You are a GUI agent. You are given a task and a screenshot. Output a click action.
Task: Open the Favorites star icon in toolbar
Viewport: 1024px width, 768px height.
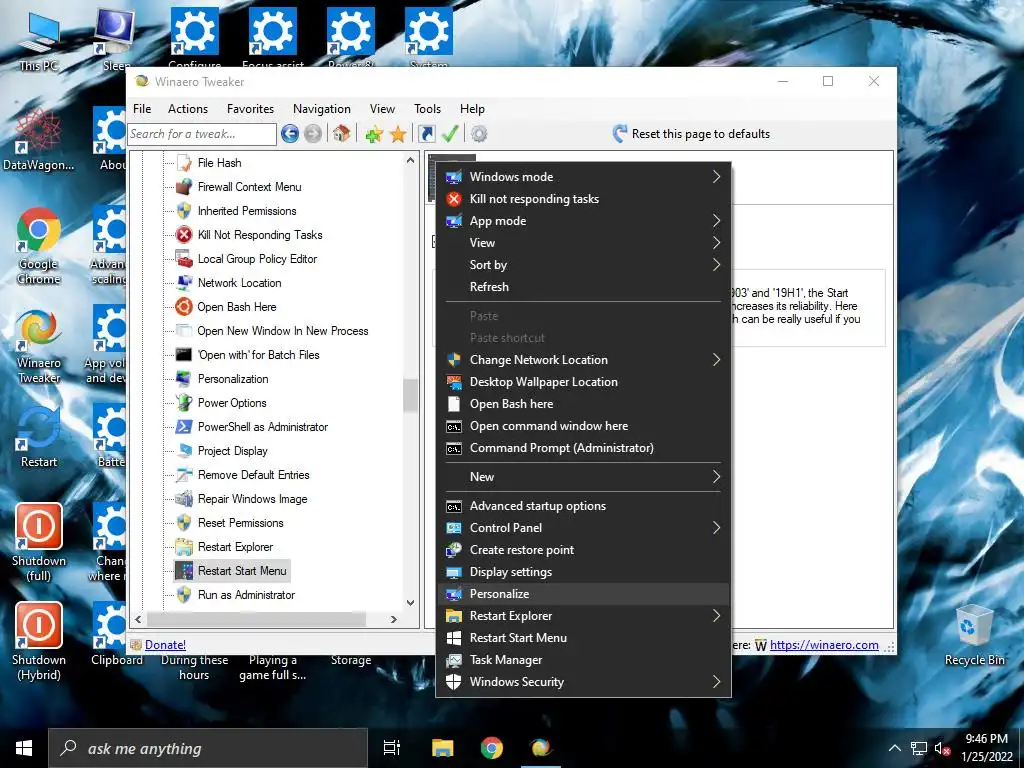[x=398, y=135]
